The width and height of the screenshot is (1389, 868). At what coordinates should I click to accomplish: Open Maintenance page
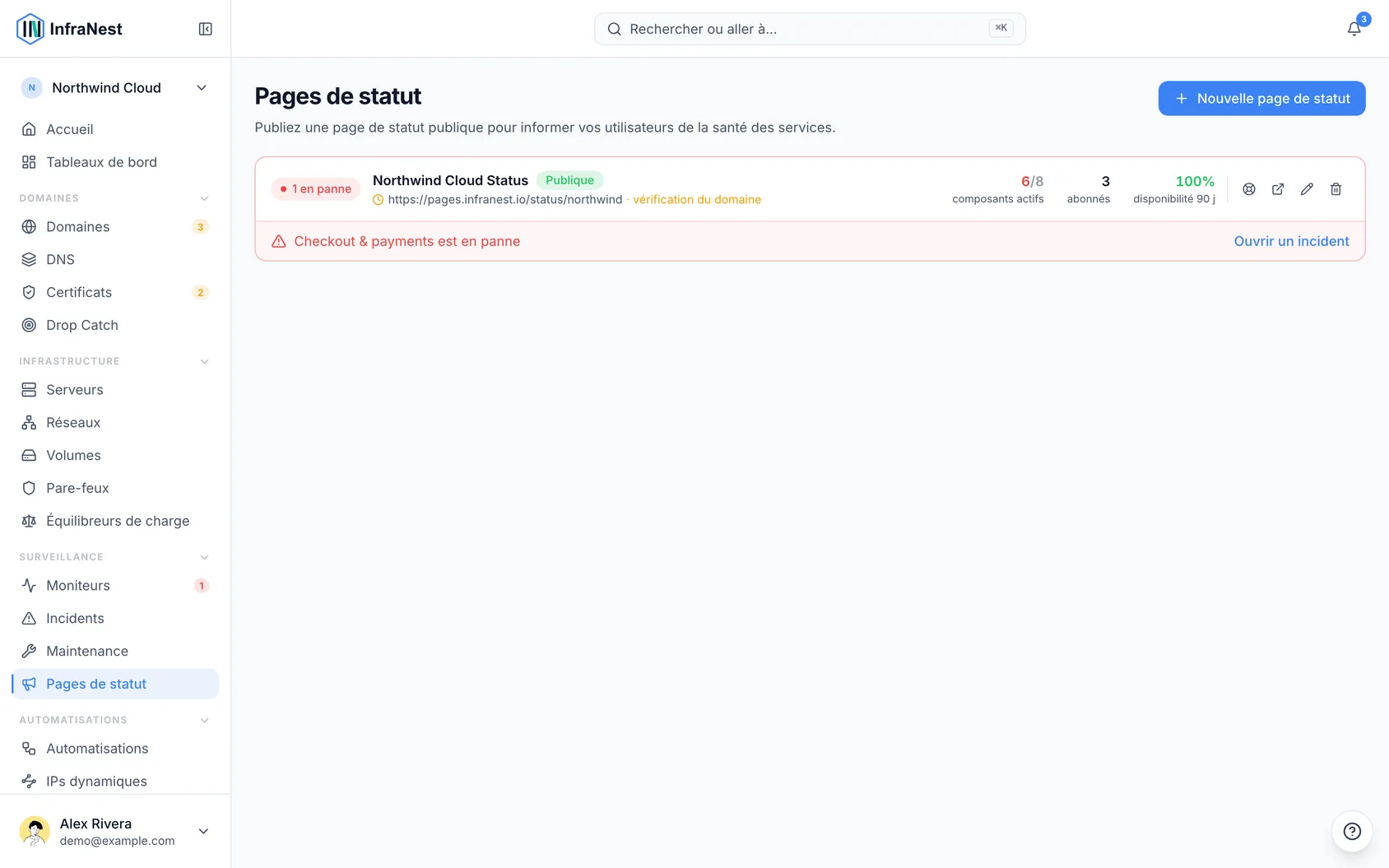pyautogui.click(x=115, y=651)
